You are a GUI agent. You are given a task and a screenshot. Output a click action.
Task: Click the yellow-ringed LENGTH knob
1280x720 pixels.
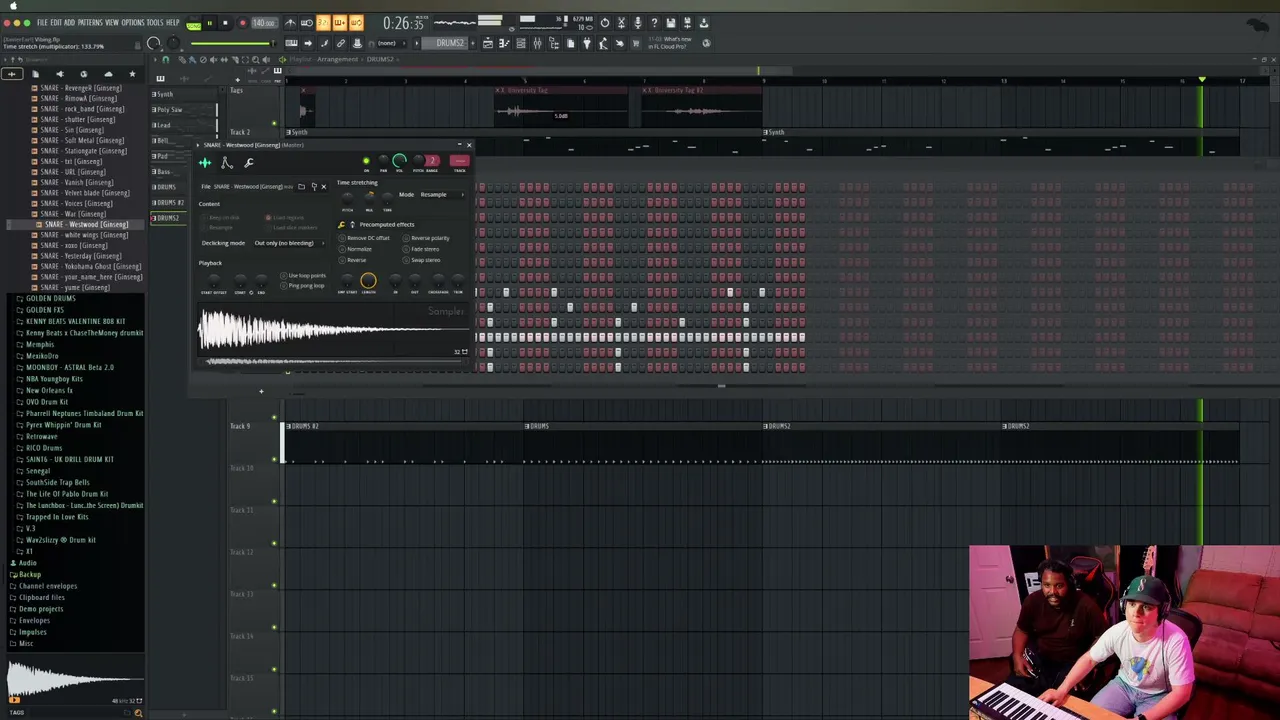tap(368, 281)
